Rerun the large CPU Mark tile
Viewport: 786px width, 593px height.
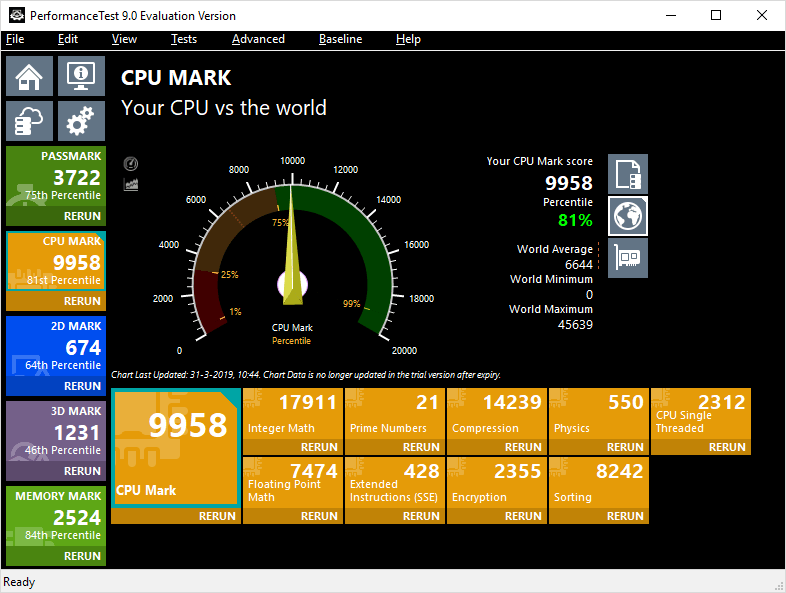click(x=217, y=516)
